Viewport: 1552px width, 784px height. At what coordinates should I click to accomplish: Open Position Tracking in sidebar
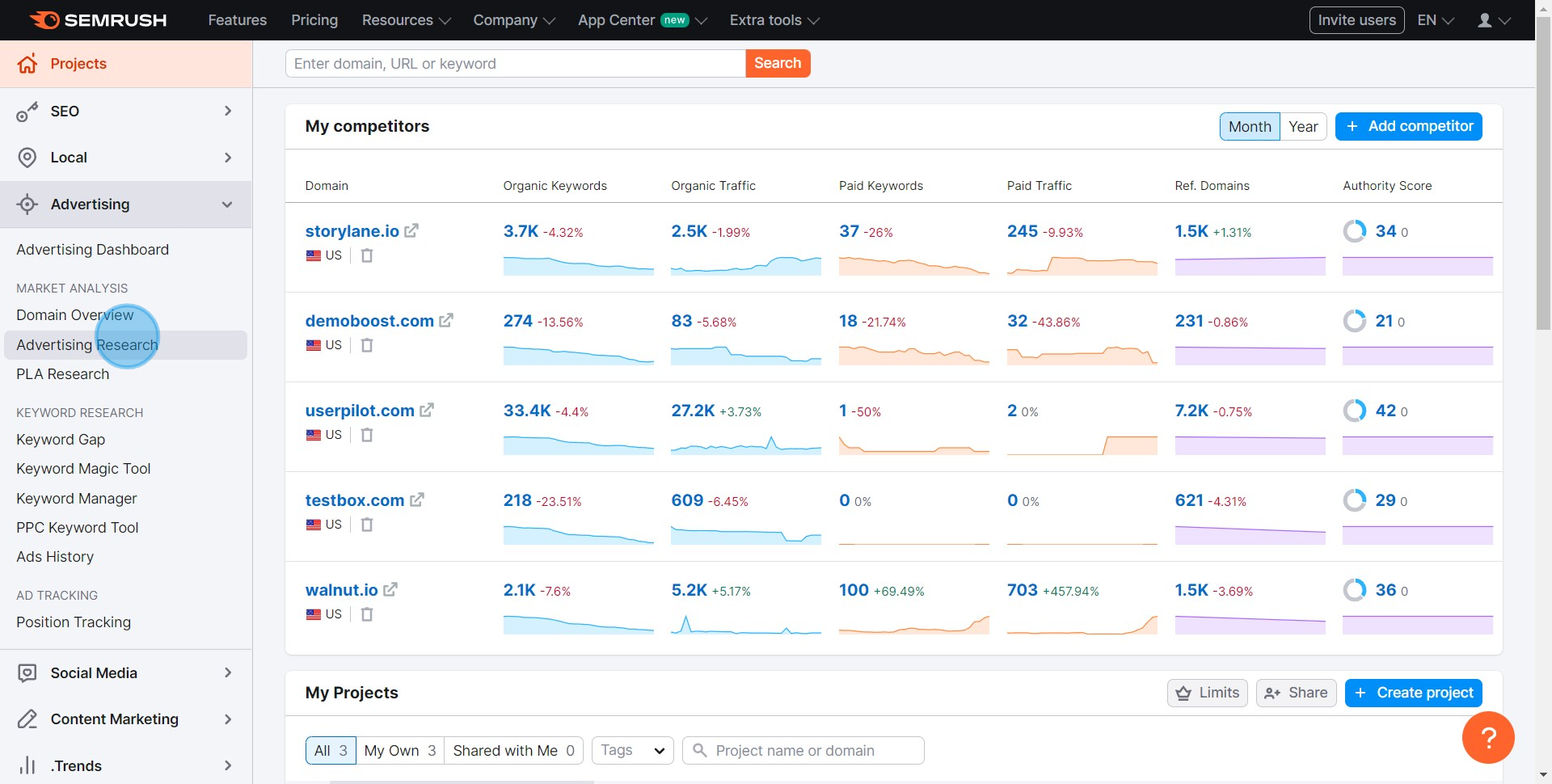click(74, 622)
